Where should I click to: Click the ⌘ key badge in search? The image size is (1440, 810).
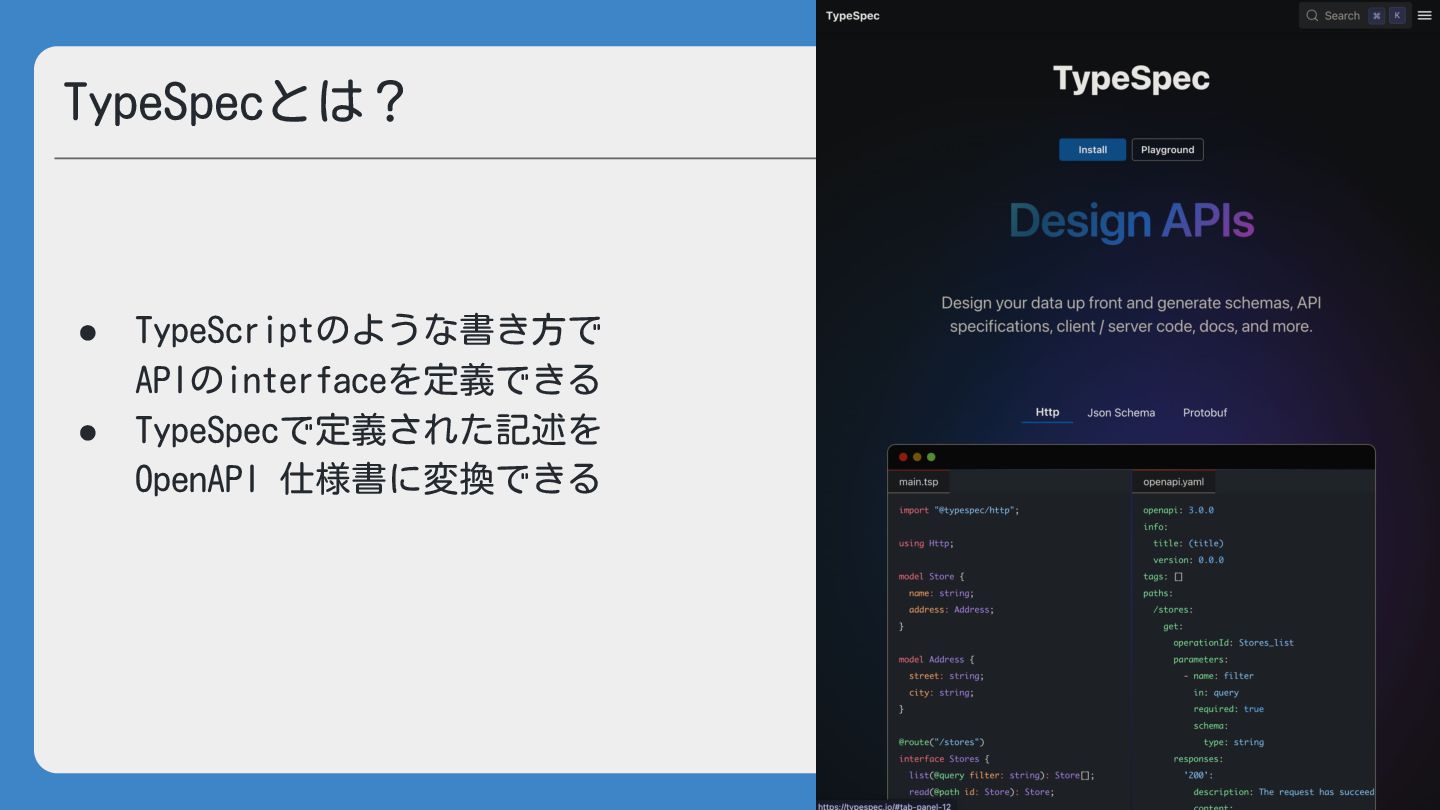pos(1376,15)
